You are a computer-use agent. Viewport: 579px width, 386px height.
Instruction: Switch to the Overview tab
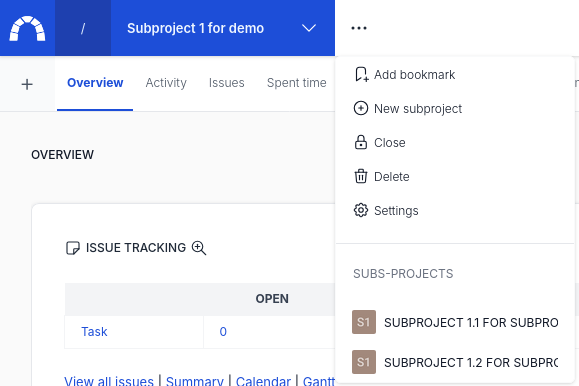click(95, 83)
